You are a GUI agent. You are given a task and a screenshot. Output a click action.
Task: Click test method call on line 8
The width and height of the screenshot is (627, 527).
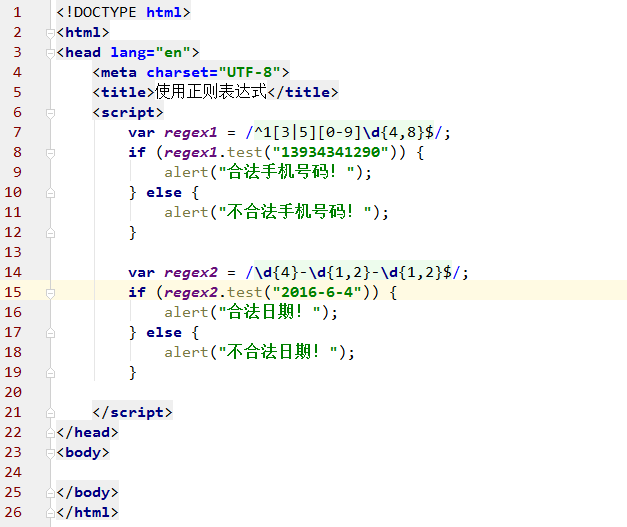pos(245,152)
